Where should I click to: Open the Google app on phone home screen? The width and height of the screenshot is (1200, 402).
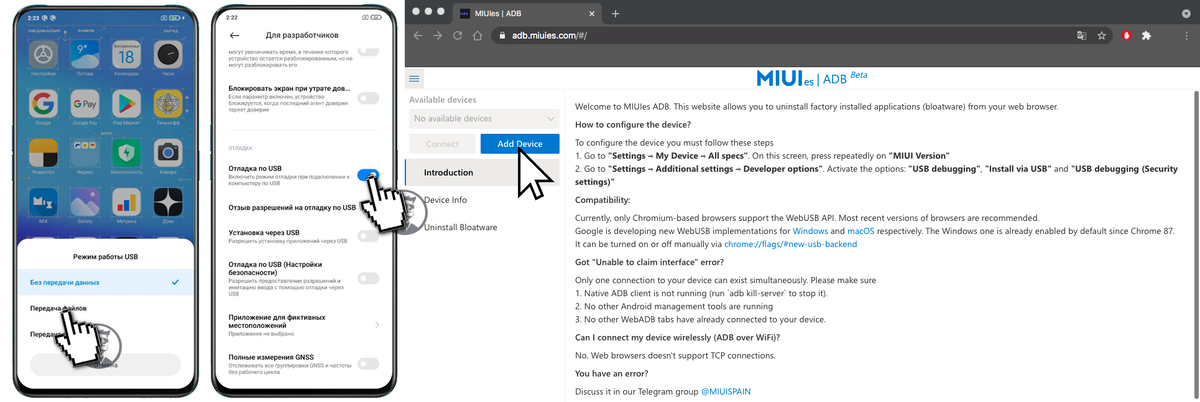(x=43, y=104)
